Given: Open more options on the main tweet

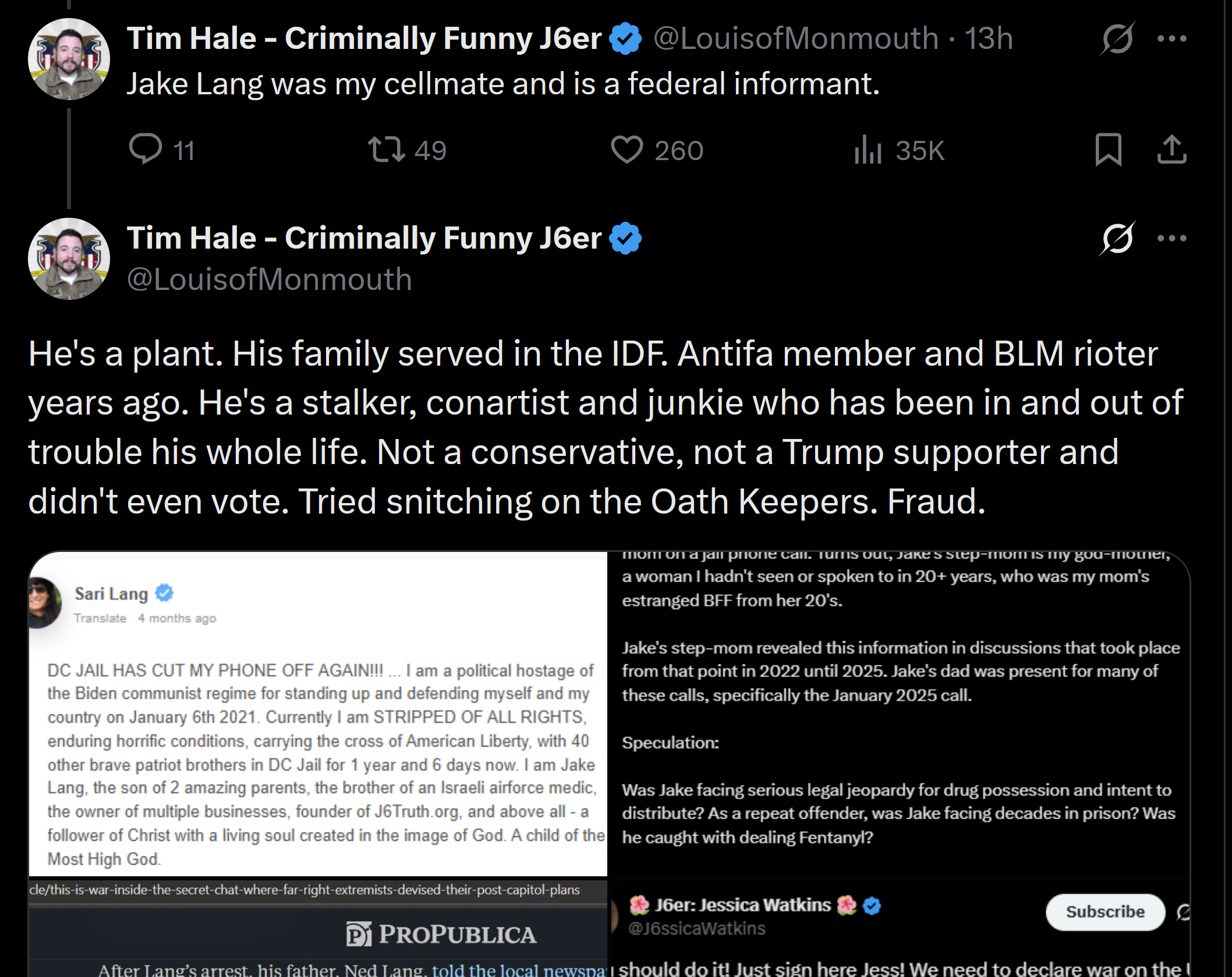Looking at the screenshot, I should point(1171,238).
